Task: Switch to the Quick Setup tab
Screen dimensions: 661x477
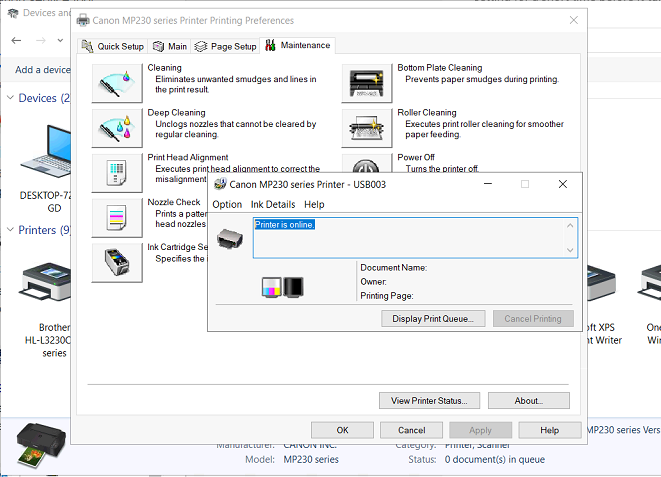Action: (113, 46)
